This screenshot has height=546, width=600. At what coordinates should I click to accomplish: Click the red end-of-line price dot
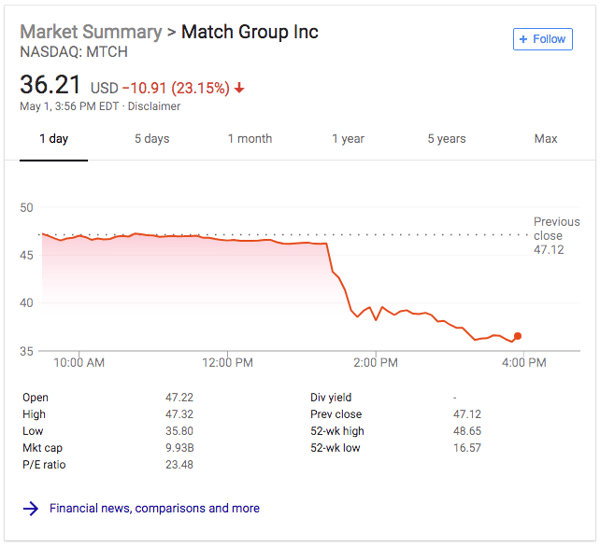tap(517, 336)
